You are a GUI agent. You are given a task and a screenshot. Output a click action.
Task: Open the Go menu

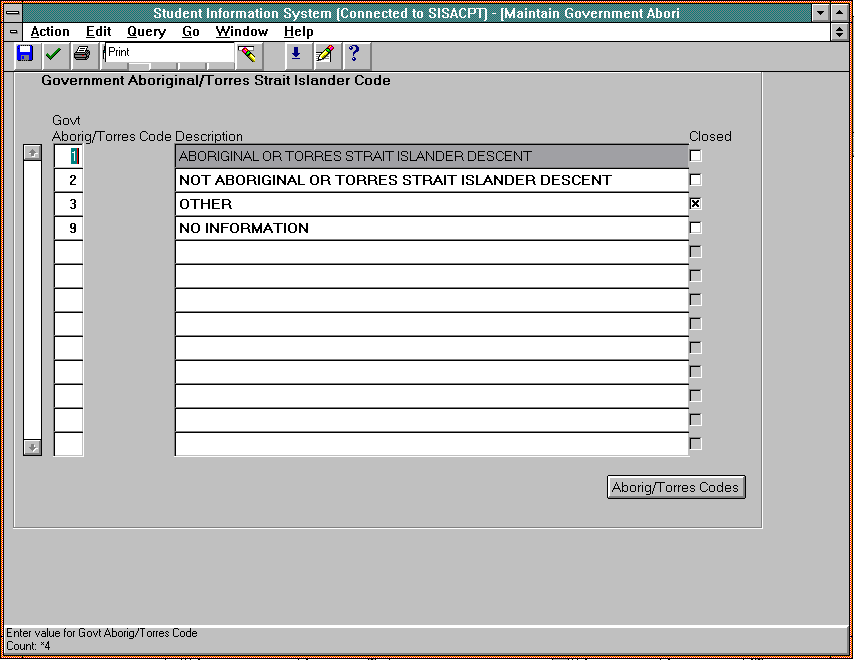191,32
